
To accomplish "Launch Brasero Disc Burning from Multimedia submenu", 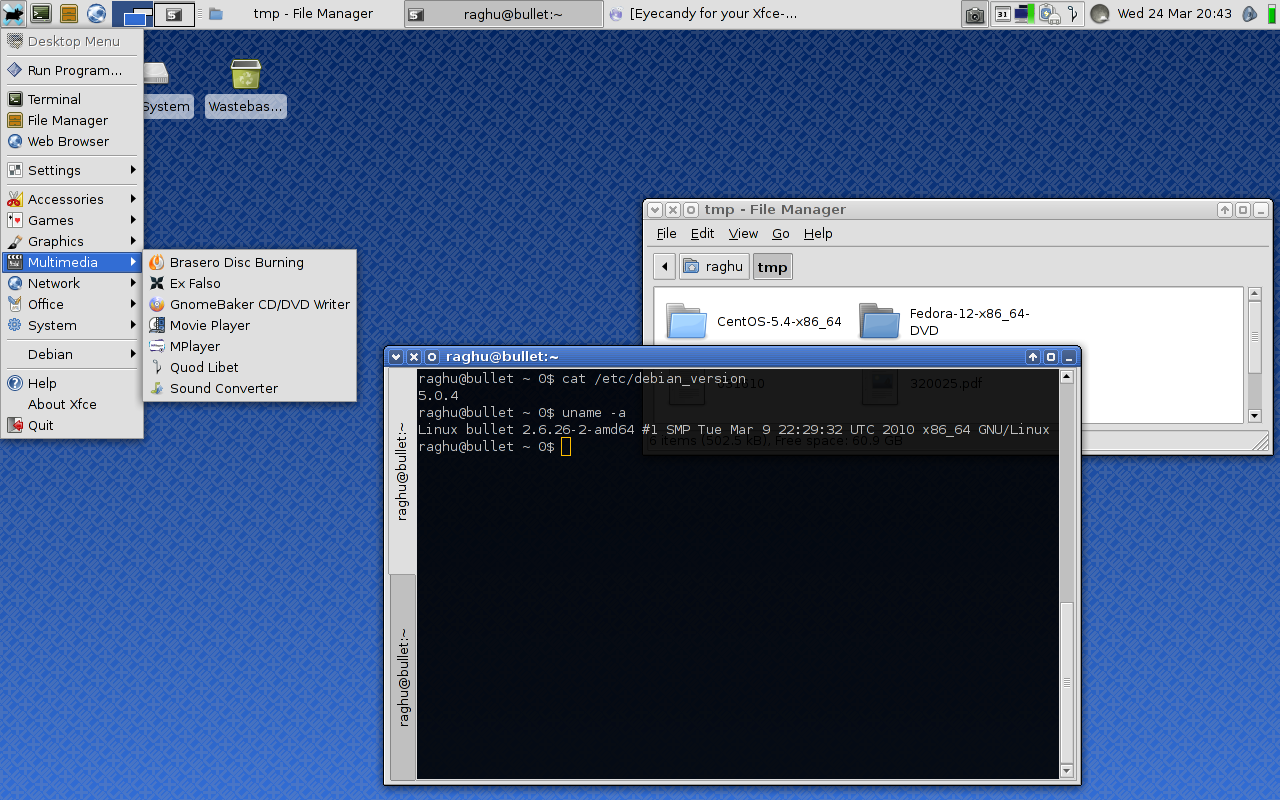I will pyautogui.click(x=250, y=262).
